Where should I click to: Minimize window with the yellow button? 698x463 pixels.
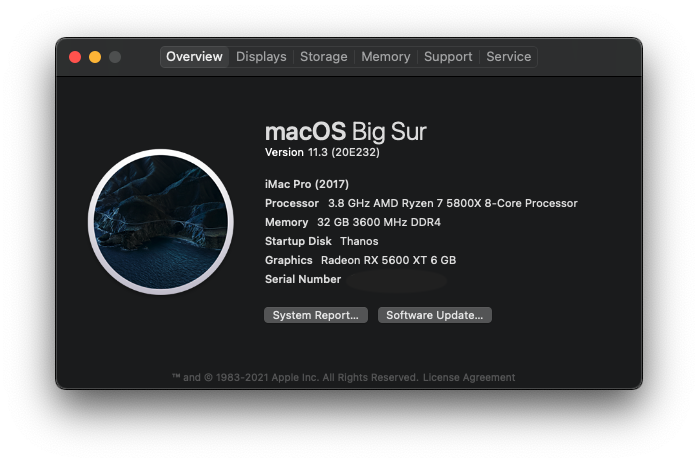(x=95, y=57)
